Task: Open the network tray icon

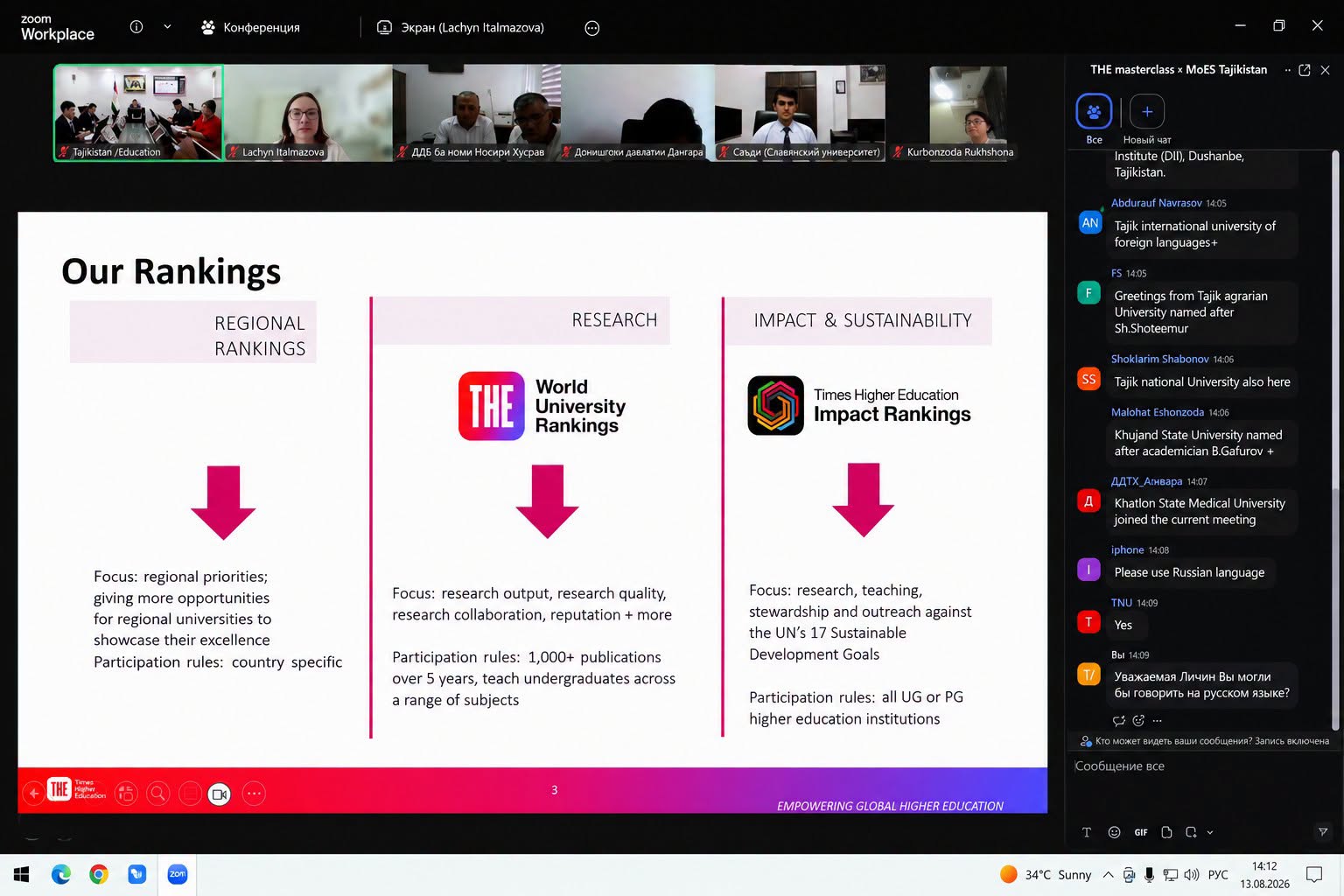Action: pyautogui.click(x=1170, y=874)
